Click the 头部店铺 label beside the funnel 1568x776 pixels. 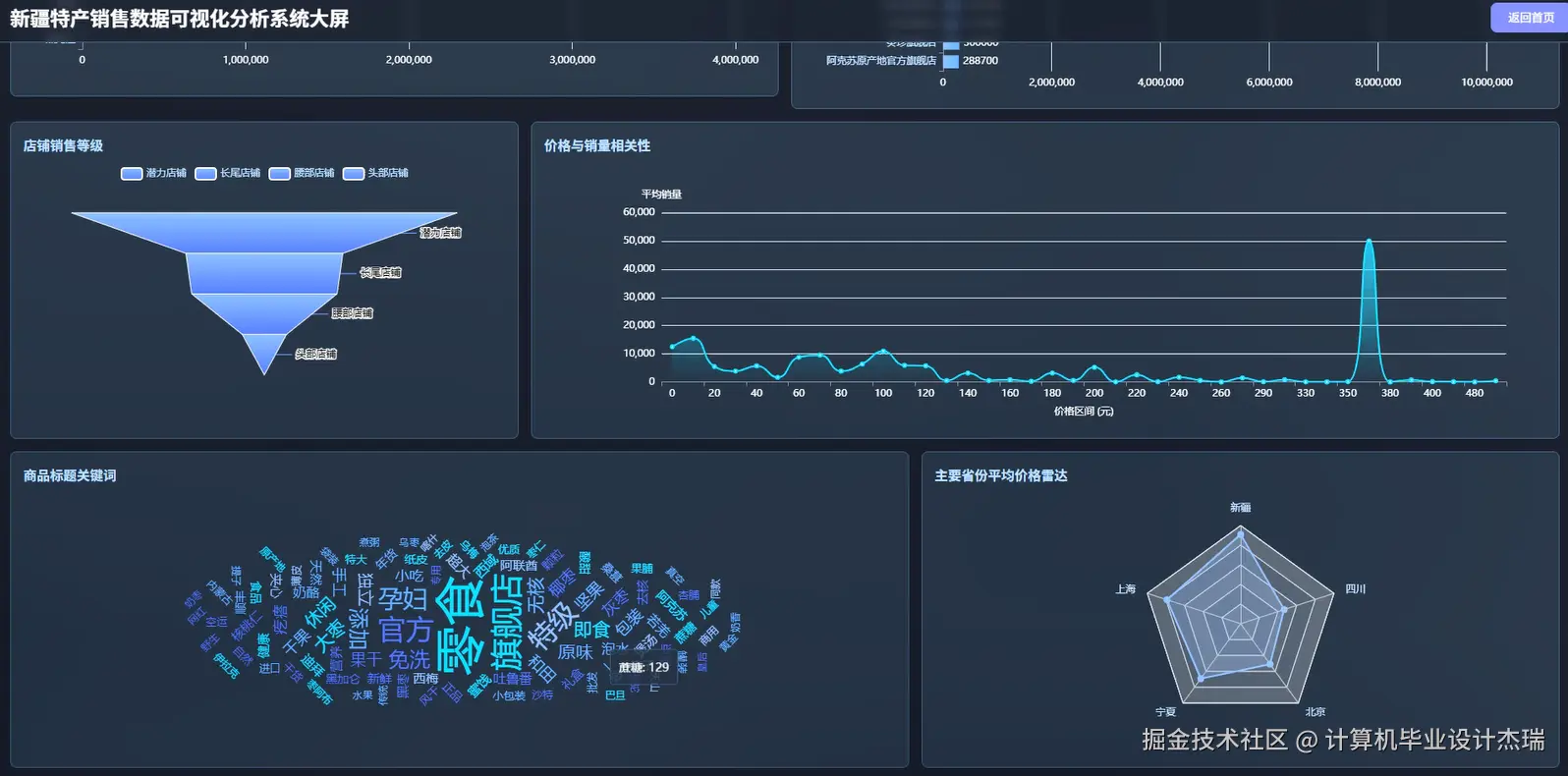(316, 354)
